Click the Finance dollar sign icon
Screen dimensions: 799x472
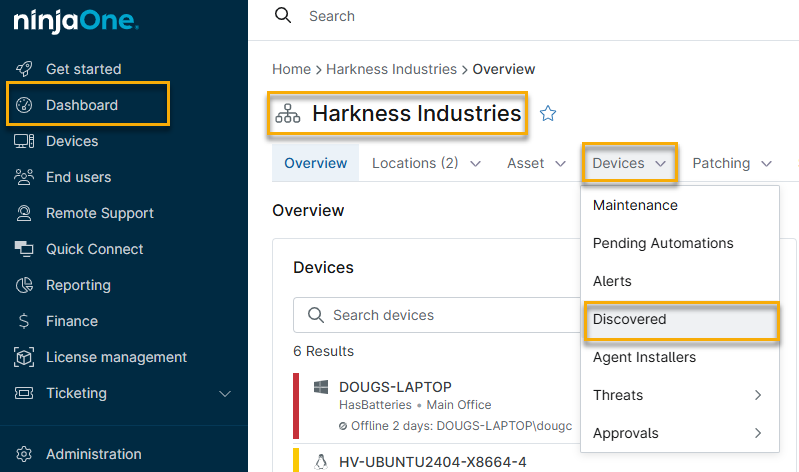[x=25, y=321]
